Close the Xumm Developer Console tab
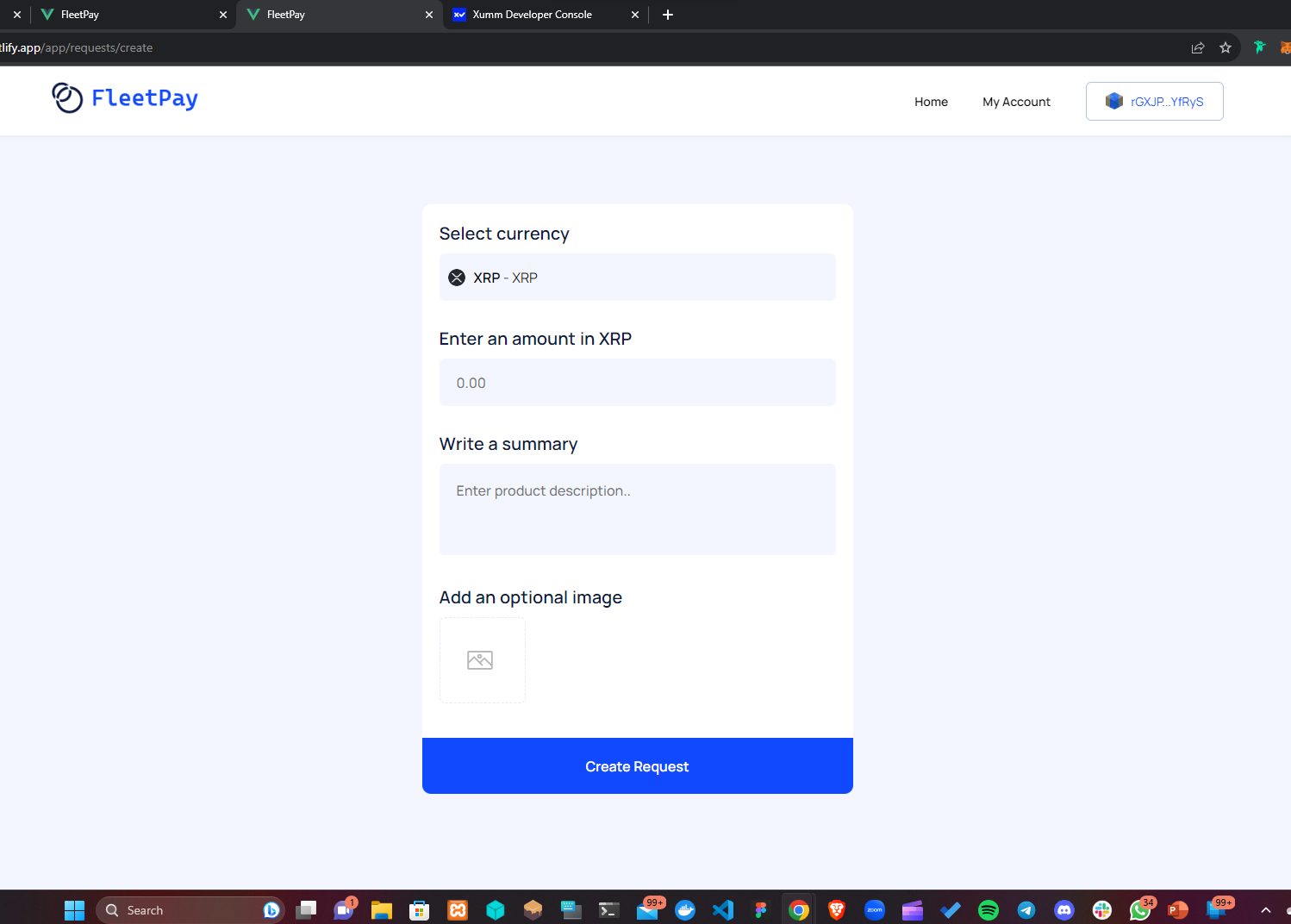 point(635,15)
